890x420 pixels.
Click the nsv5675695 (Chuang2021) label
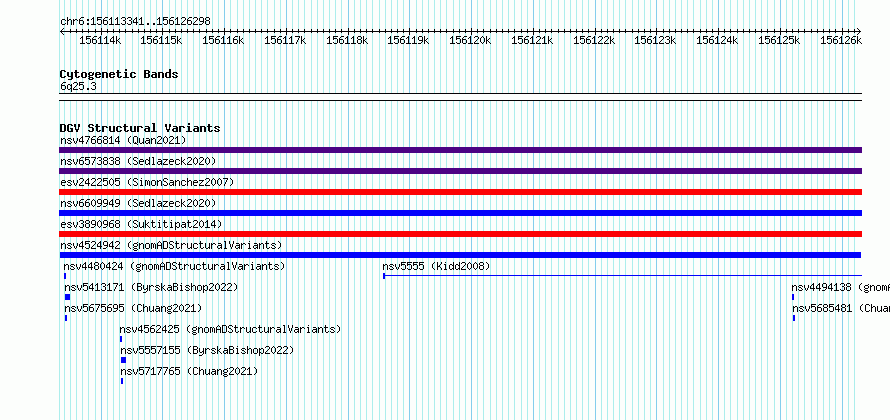(x=133, y=308)
